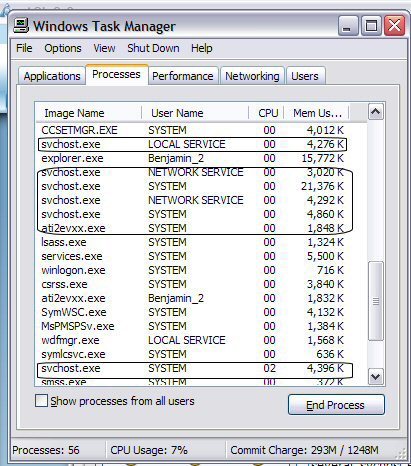This screenshot has height=466, width=411.
Task: Open the File menu
Action: coord(24,48)
